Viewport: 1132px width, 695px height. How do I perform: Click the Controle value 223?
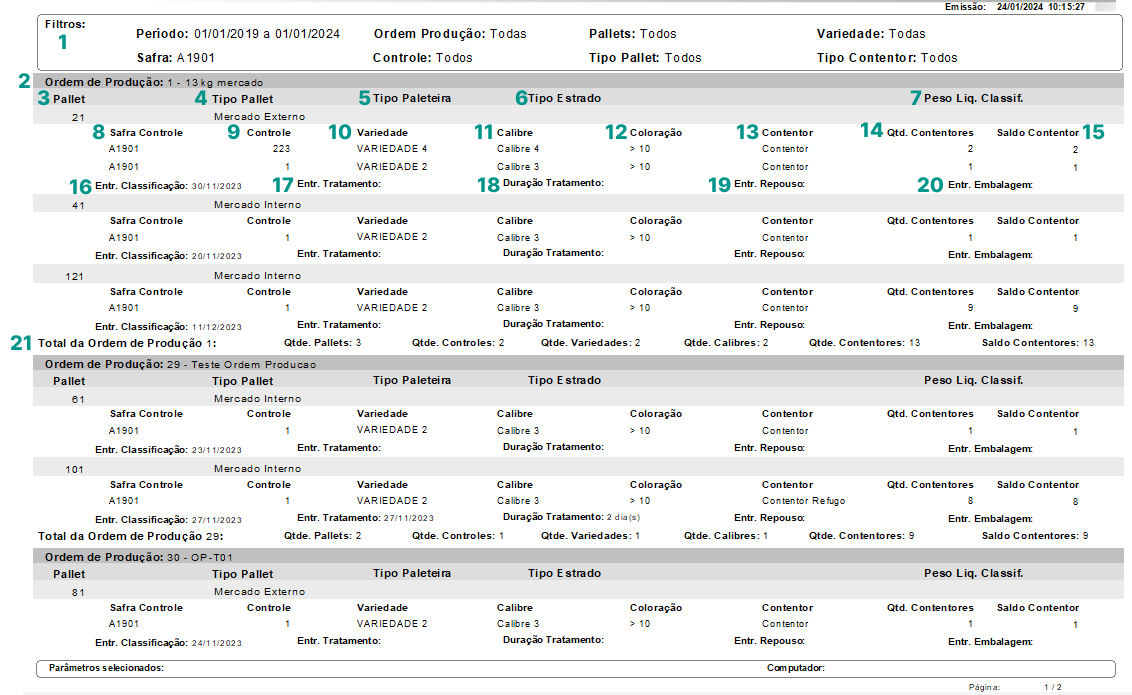pyautogui.click(x=281, y=149)
